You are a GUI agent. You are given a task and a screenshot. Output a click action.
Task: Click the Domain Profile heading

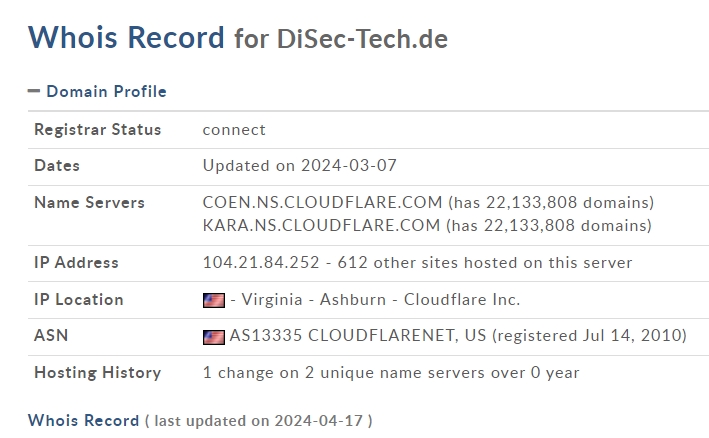click(106, 91)
